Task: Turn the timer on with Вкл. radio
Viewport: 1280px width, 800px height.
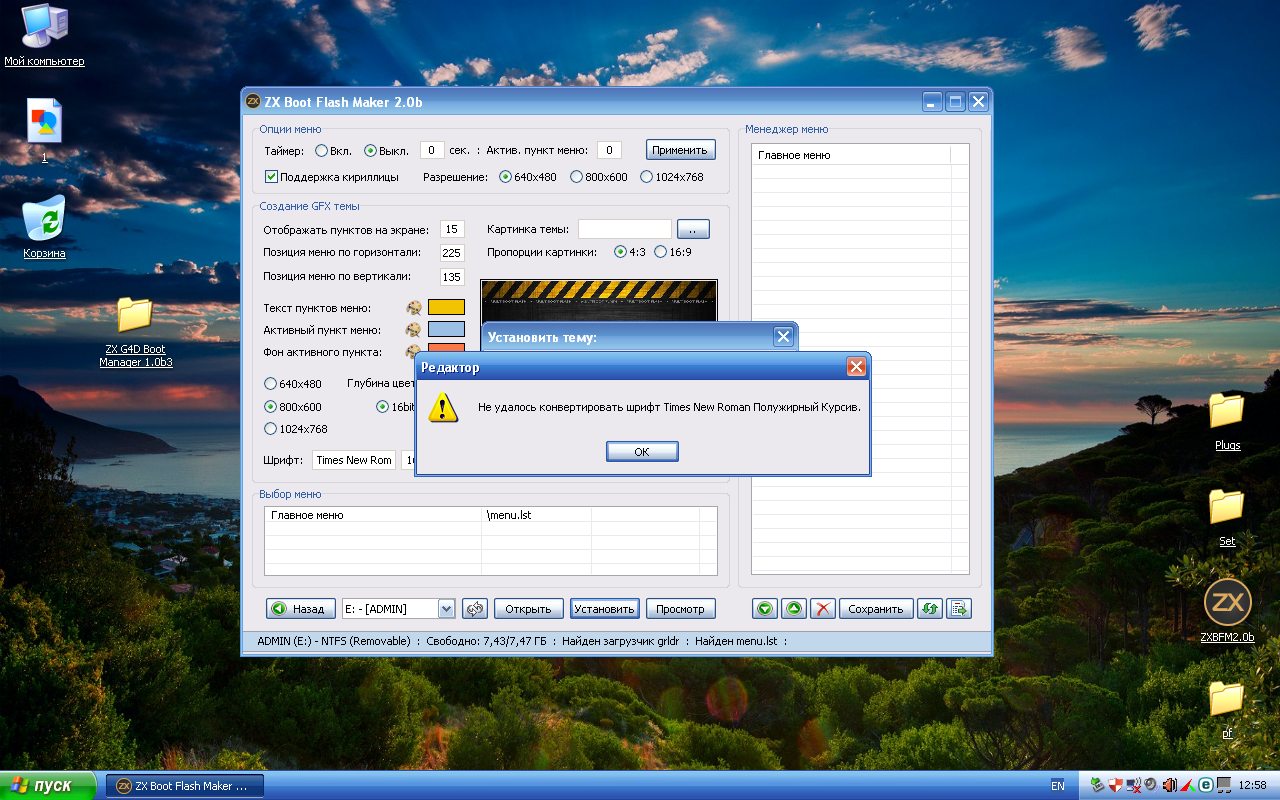Action: [321, 151]
